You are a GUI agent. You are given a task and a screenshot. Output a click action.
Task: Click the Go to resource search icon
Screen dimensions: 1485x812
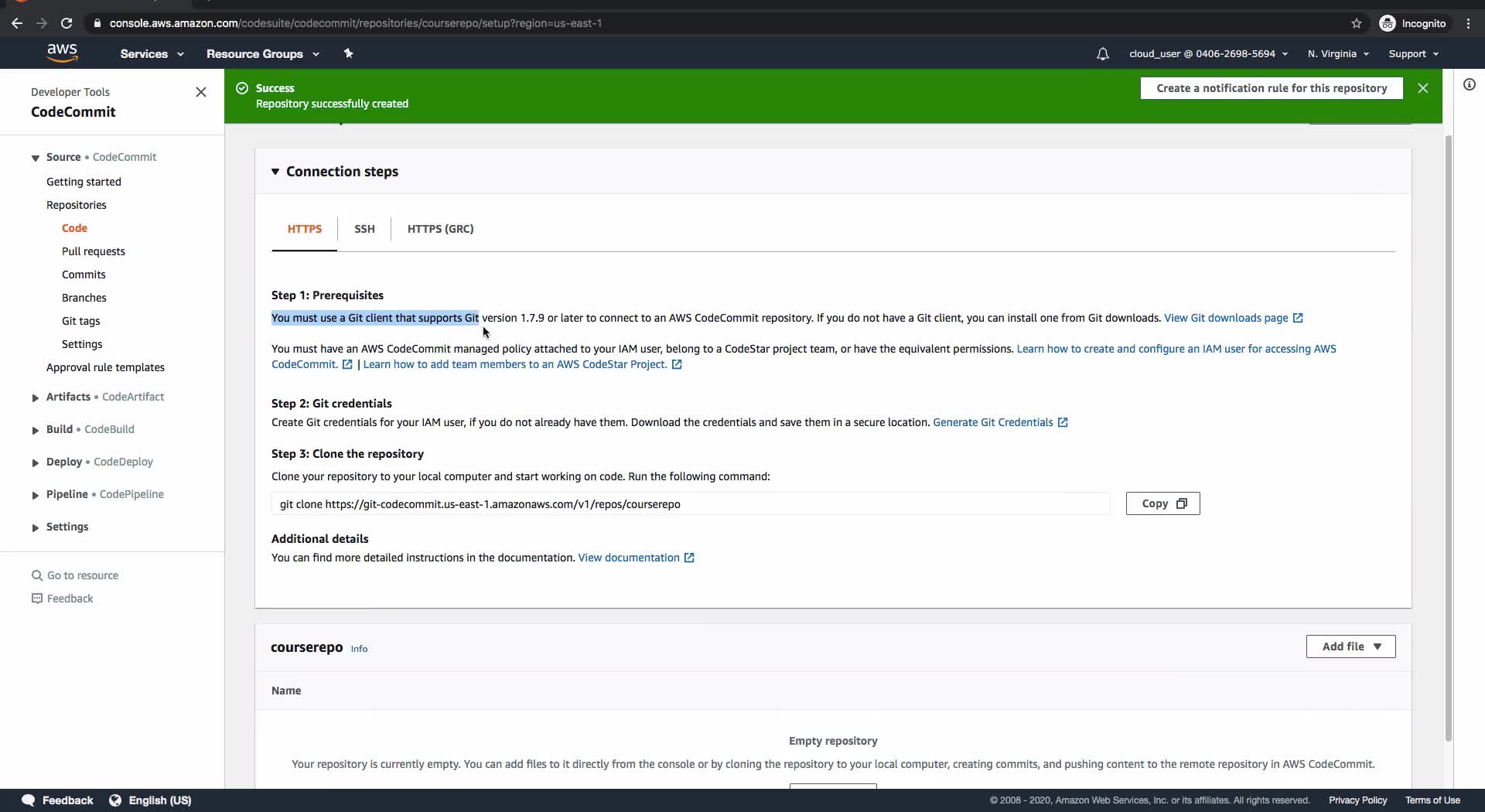(x=36, y=575)
